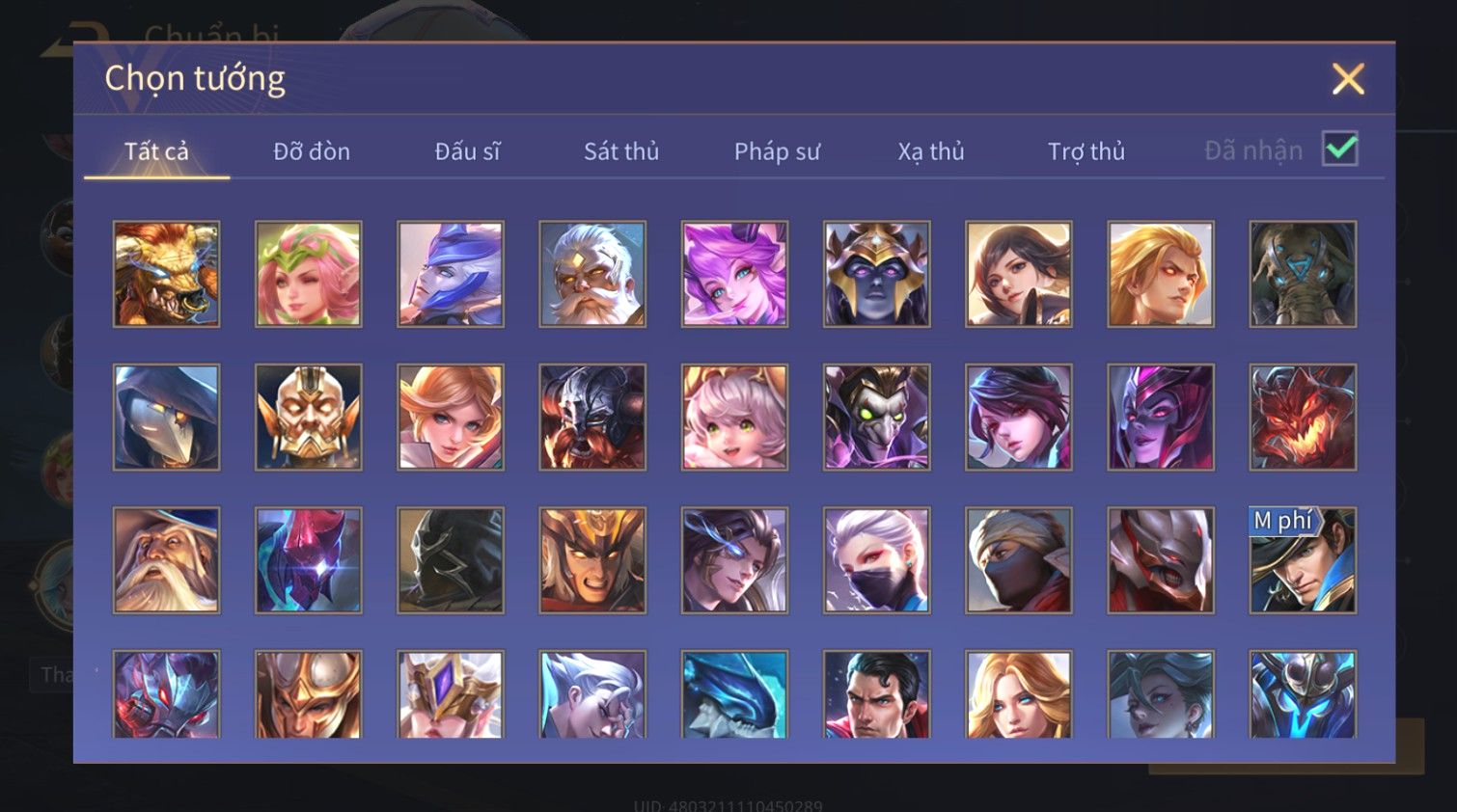Pick the pink-haired girl with green crown

pos(308,275)
